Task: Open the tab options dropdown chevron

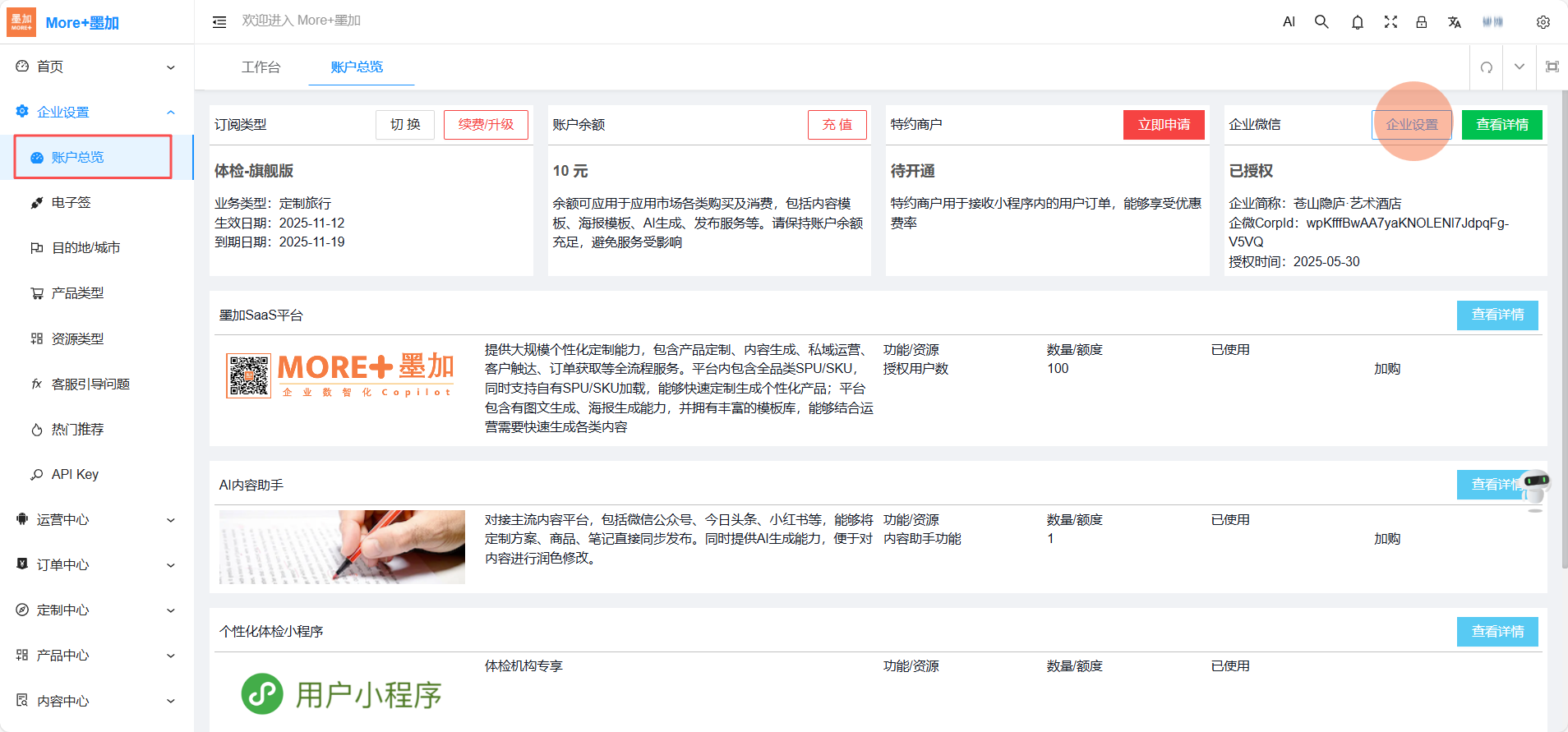Action: (1519, 67)
